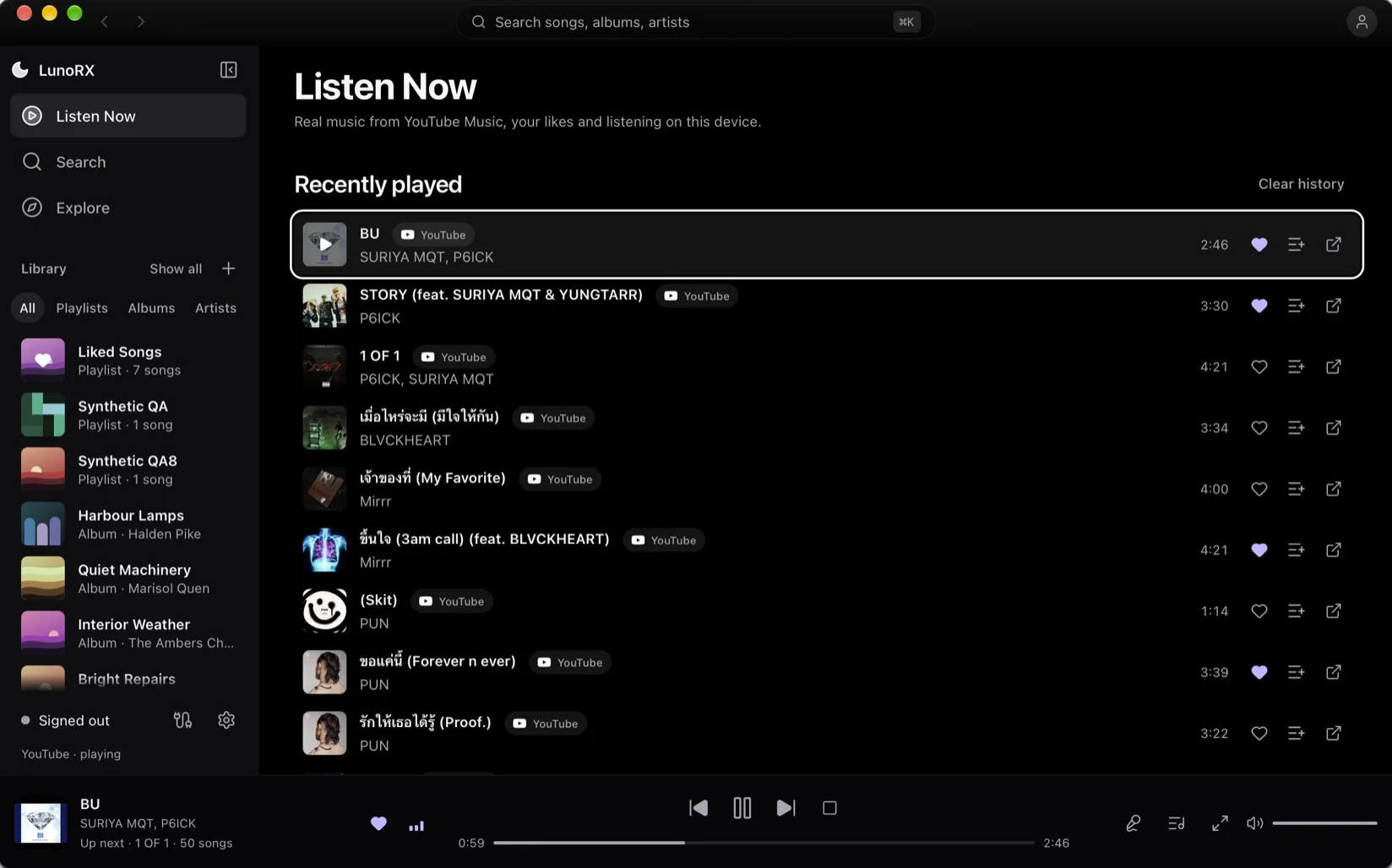1392x868 pixels.
Task: Mute audio with the speaker icon
Action: (x=1254, y=823)
